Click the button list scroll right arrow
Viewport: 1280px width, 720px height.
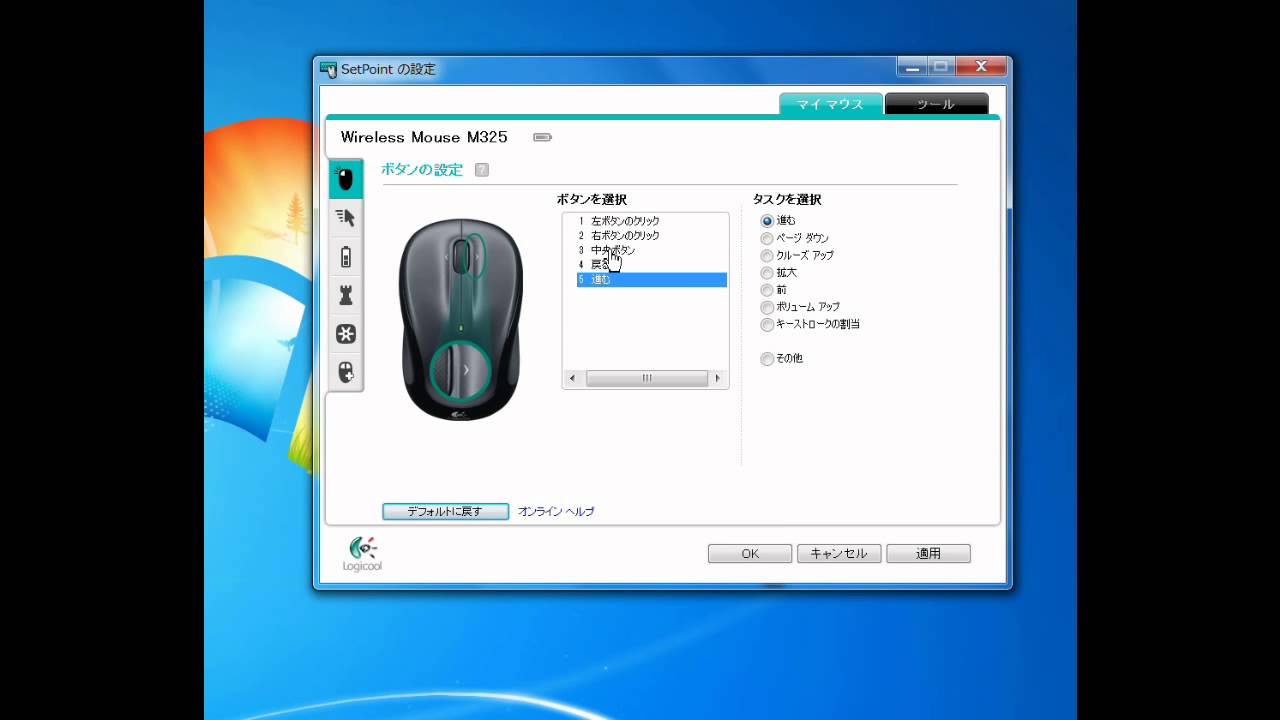(x=717, y=378)
